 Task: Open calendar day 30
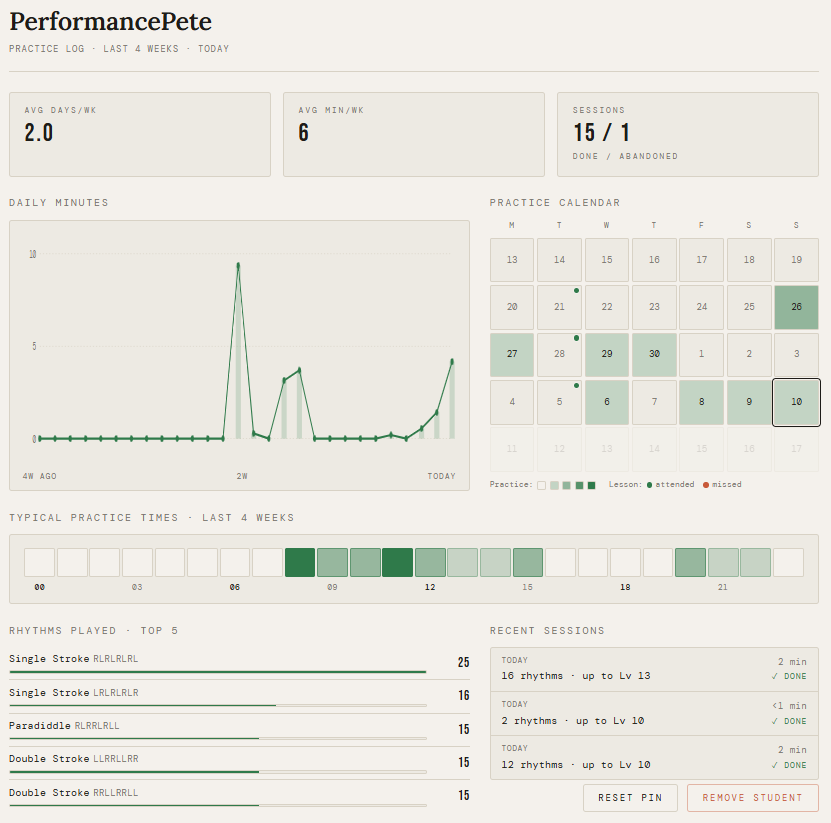click(x=654, y=354)
